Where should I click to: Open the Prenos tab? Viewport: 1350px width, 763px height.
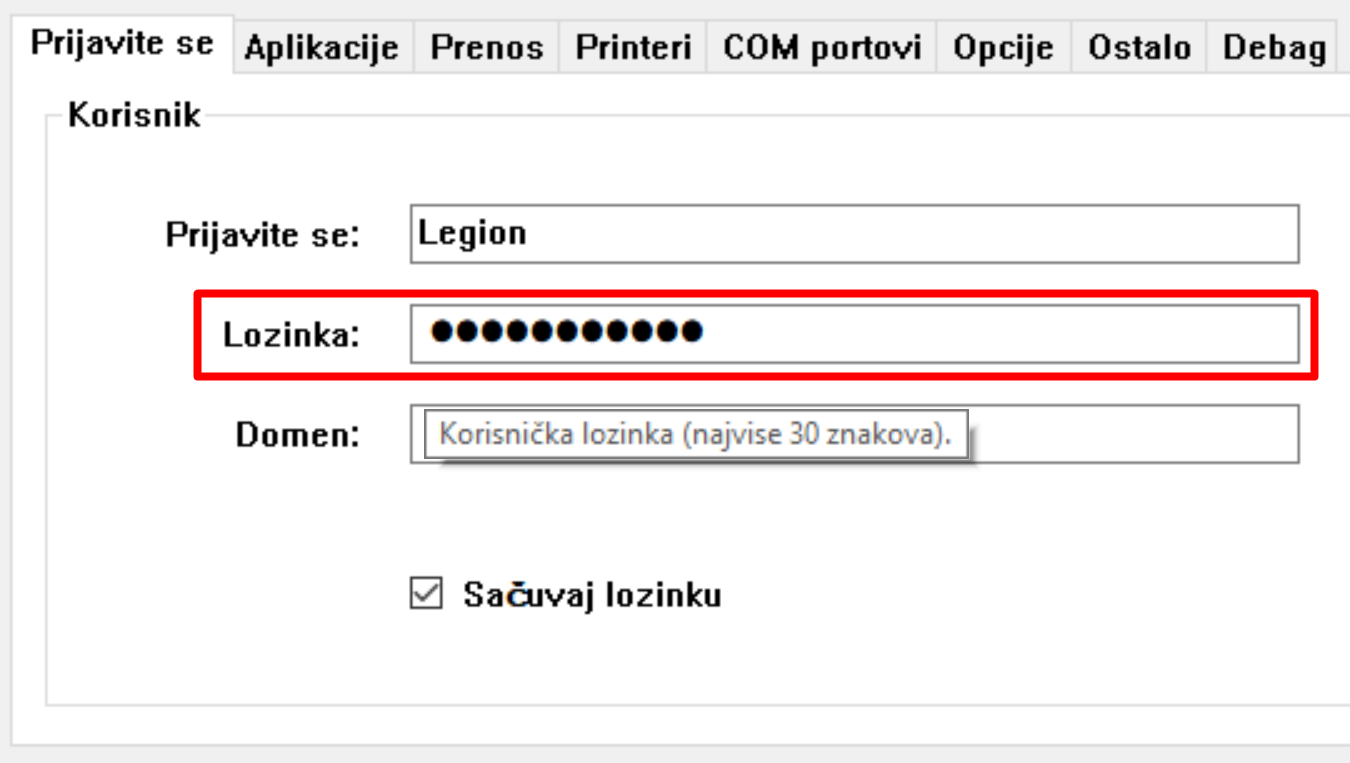coord(487,48)
